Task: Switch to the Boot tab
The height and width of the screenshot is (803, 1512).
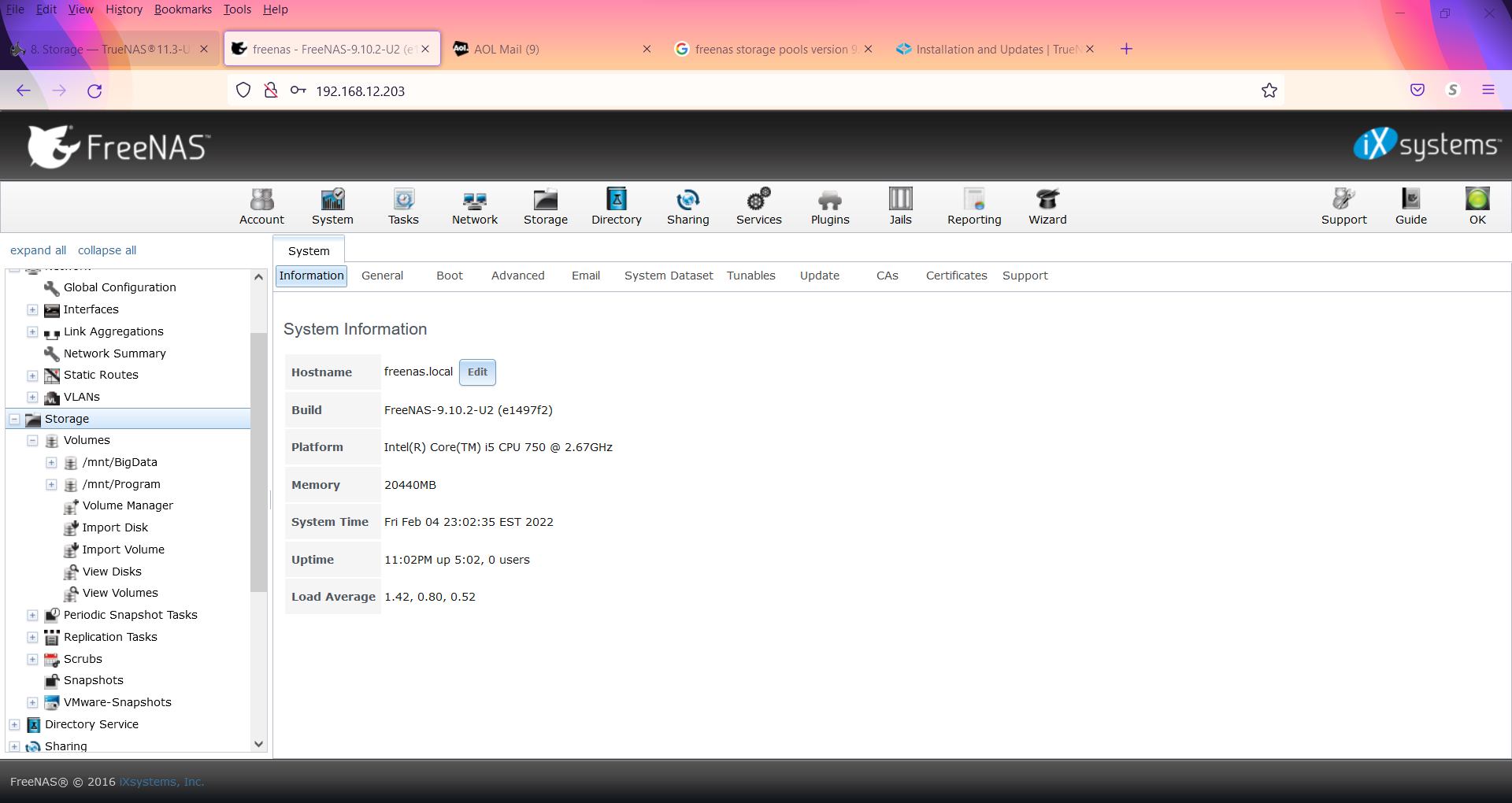Action: [450, 276]
